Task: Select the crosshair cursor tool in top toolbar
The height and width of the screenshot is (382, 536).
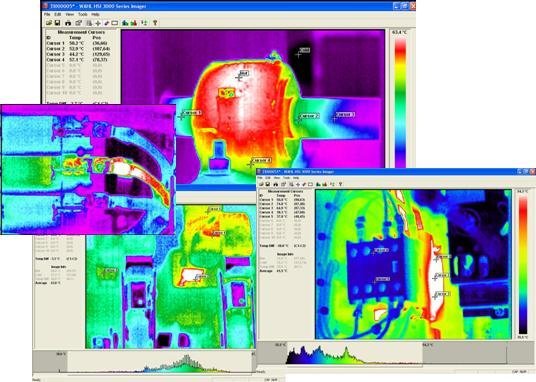Action: pos(98,23)
